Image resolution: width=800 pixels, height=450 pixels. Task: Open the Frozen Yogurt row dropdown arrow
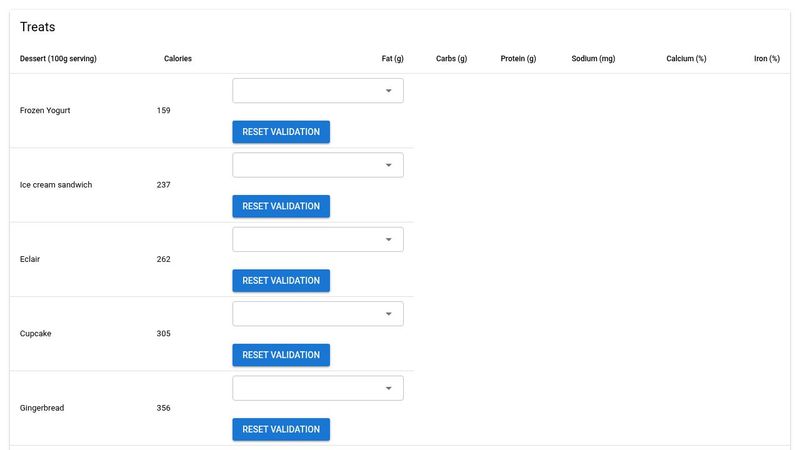click(x=388, y=91)
